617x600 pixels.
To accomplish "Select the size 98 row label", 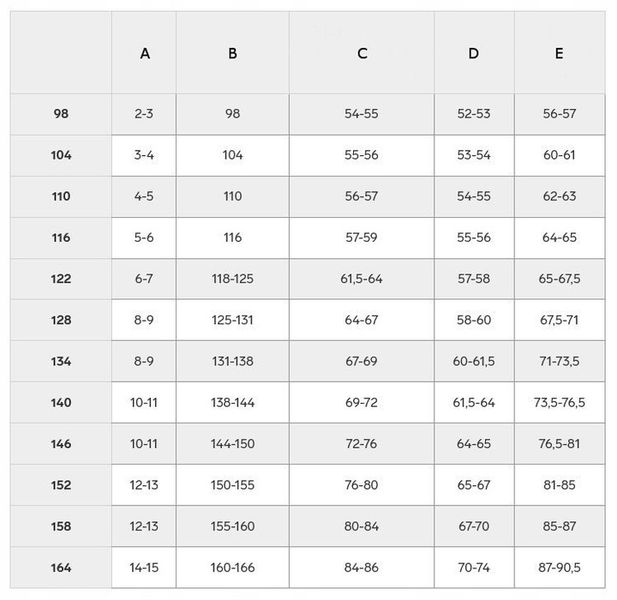I will 61,114.
